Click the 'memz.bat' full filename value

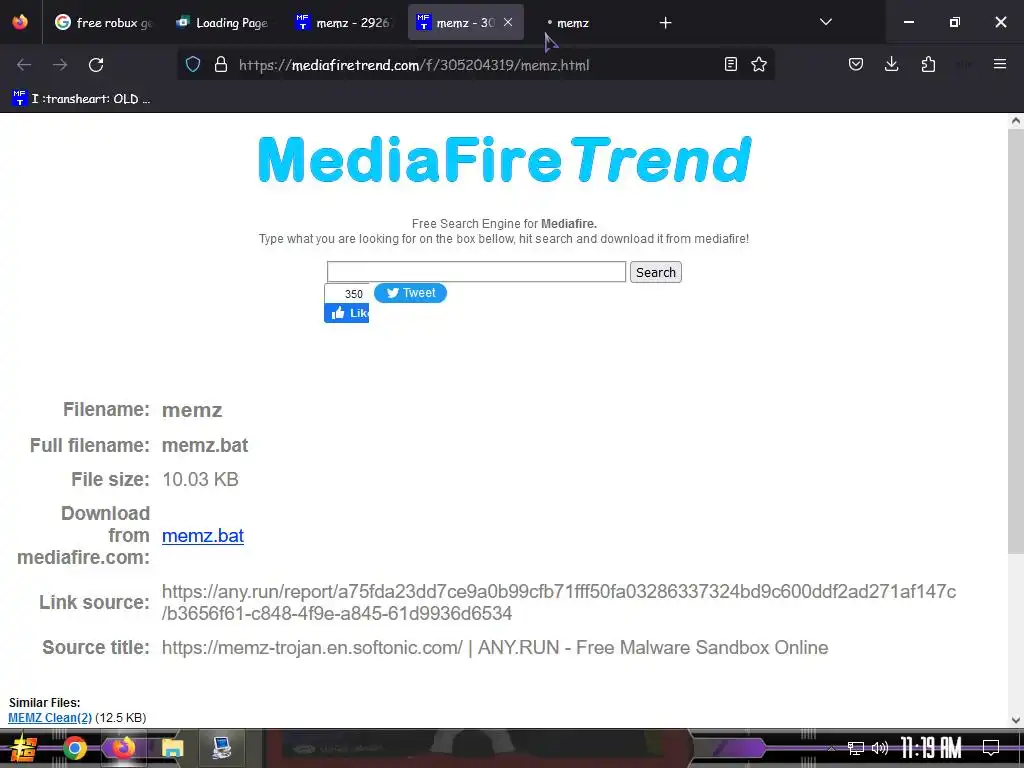204,445
